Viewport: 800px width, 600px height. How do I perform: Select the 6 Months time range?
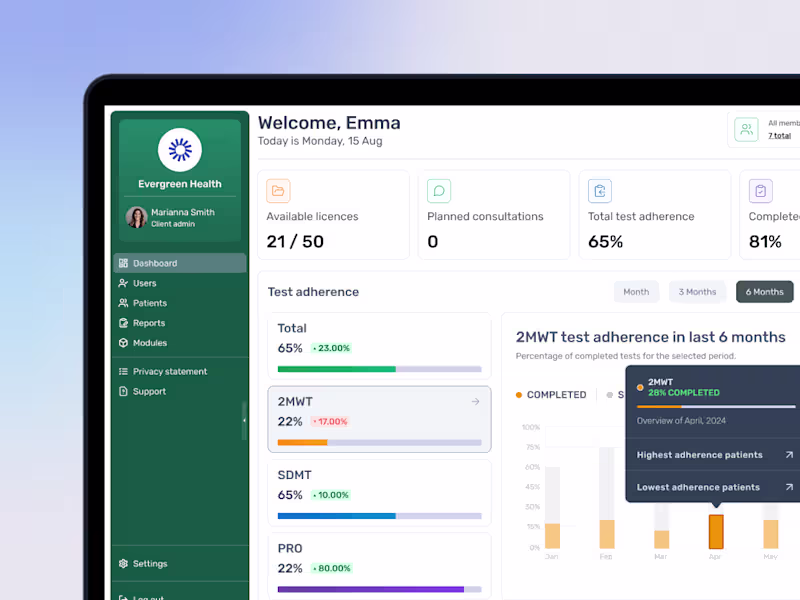pyautogui.click(x=764, y=292)
